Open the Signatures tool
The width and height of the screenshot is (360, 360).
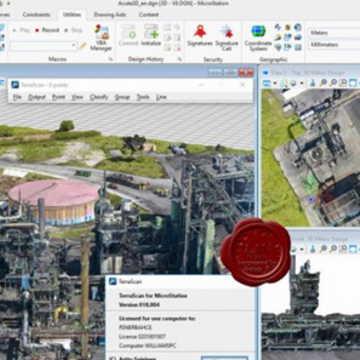point(200,35)
